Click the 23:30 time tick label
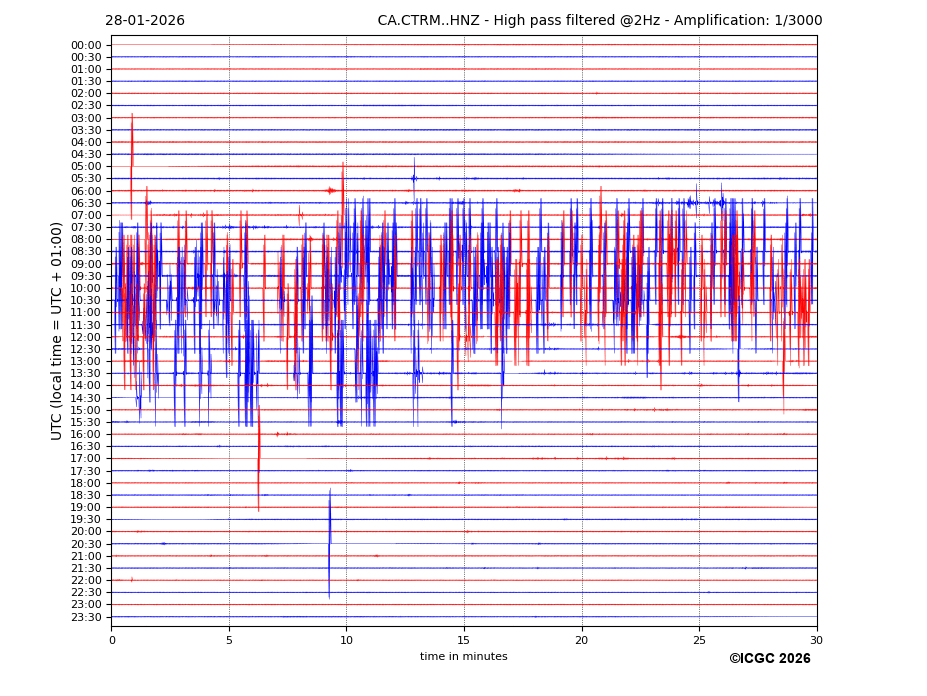This screenshot has height=696, width=927. pos(86,617)
